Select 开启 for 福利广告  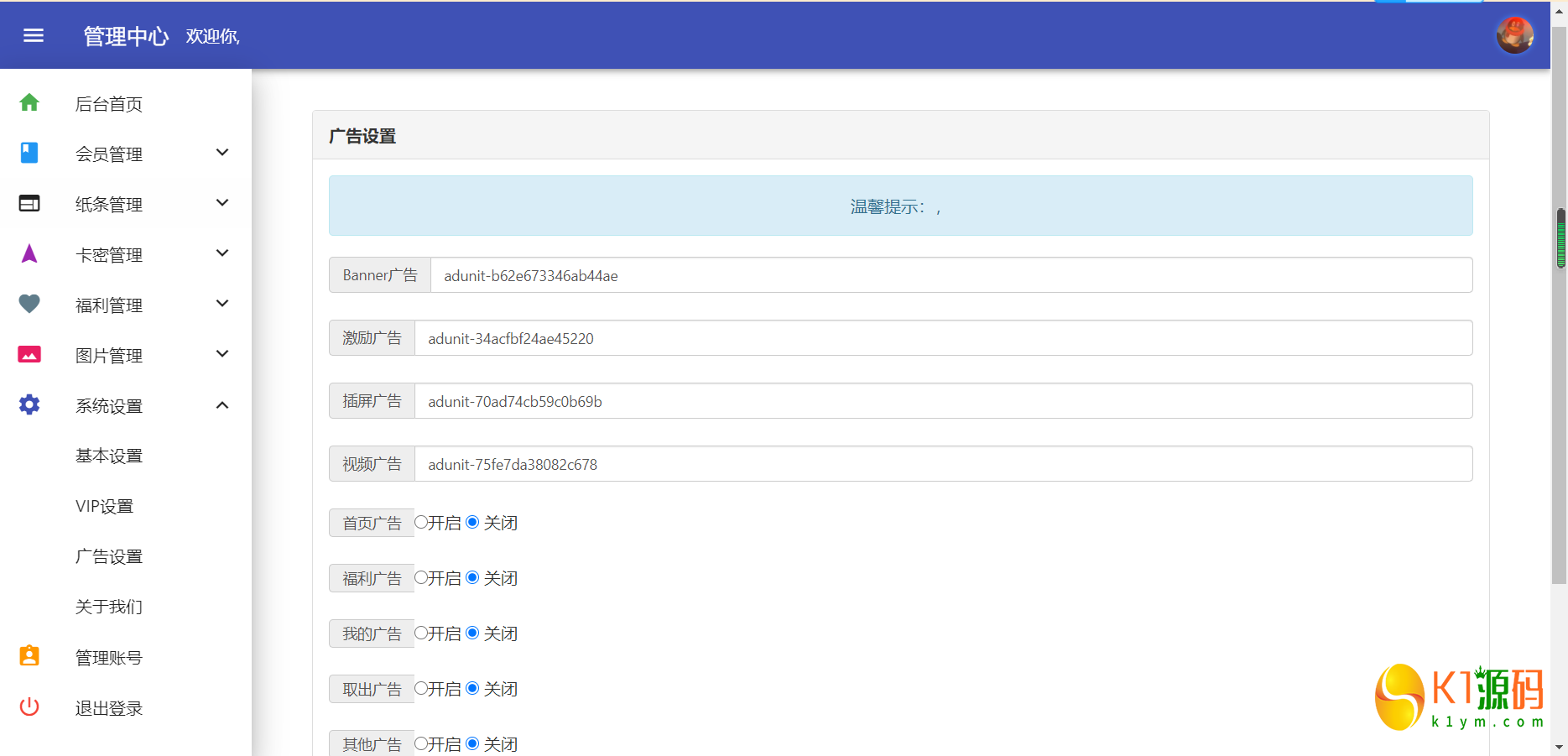pos(421,577)
